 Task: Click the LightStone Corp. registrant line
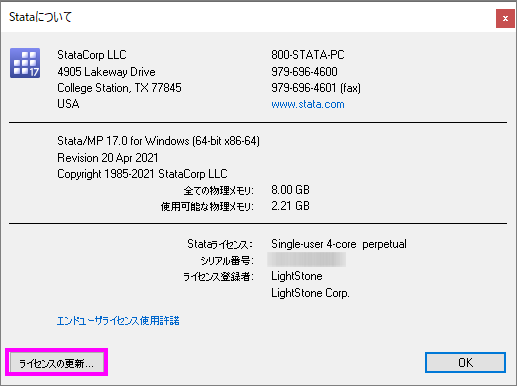pyautogui.click(x=310, y=293)
